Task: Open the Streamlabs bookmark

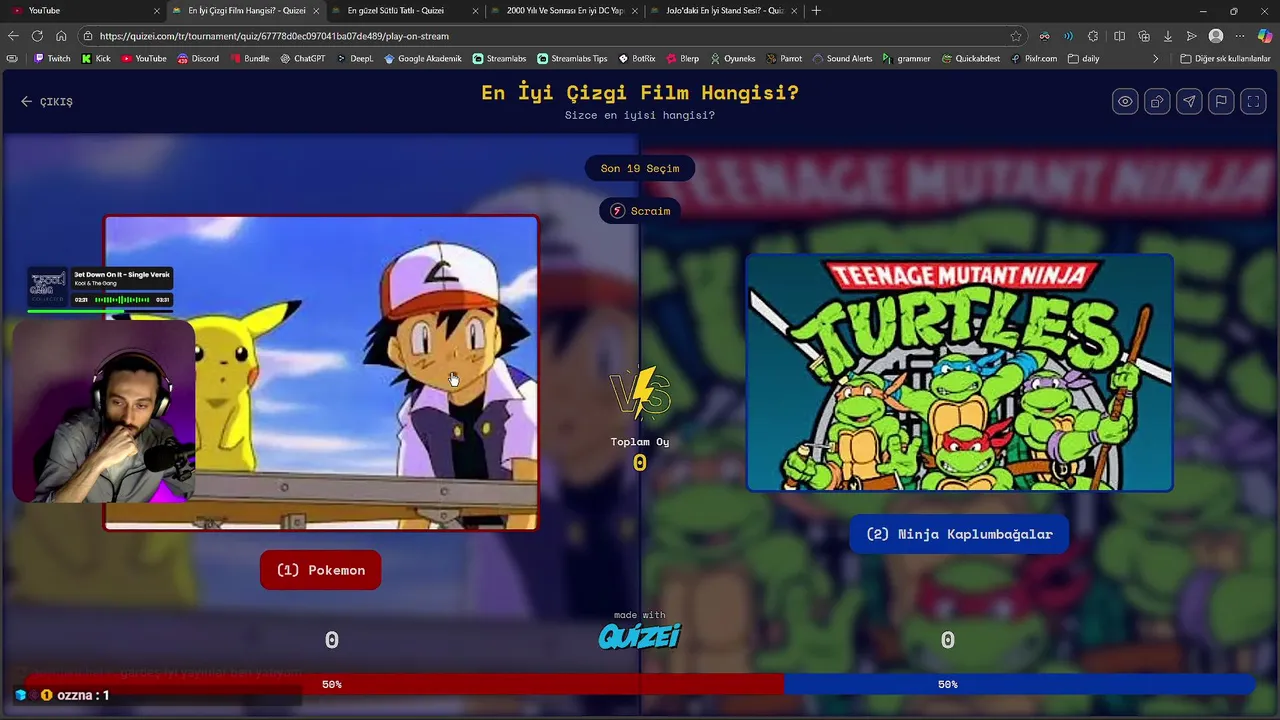Action: (x=499, y=58)
